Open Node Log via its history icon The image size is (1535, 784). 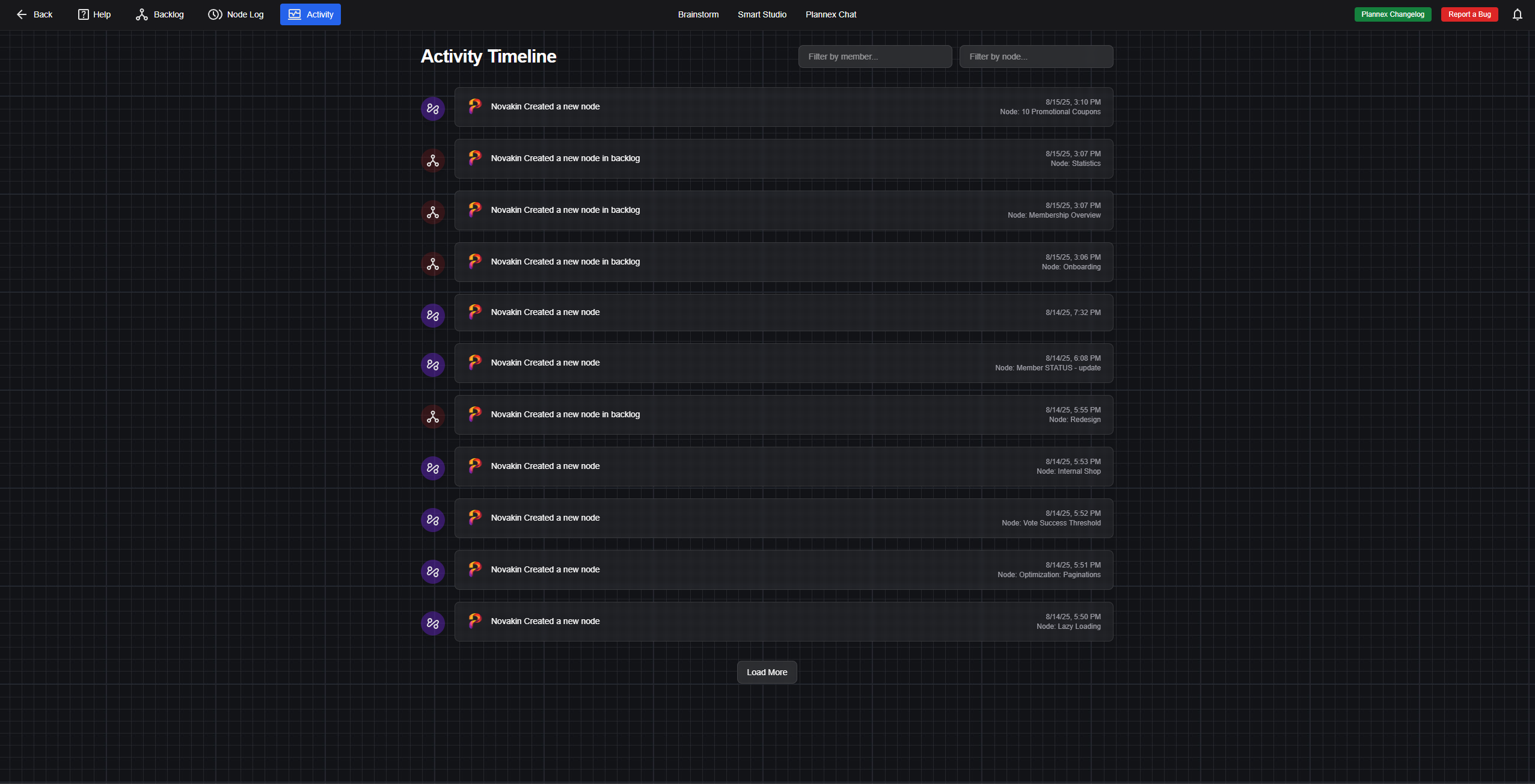tap(215, 14)
